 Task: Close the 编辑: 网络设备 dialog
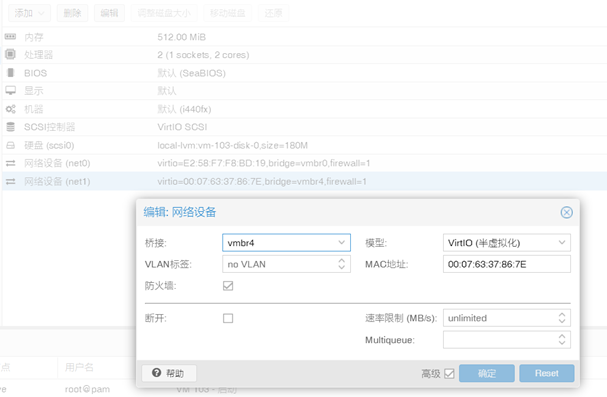click(x=566, y=212)
